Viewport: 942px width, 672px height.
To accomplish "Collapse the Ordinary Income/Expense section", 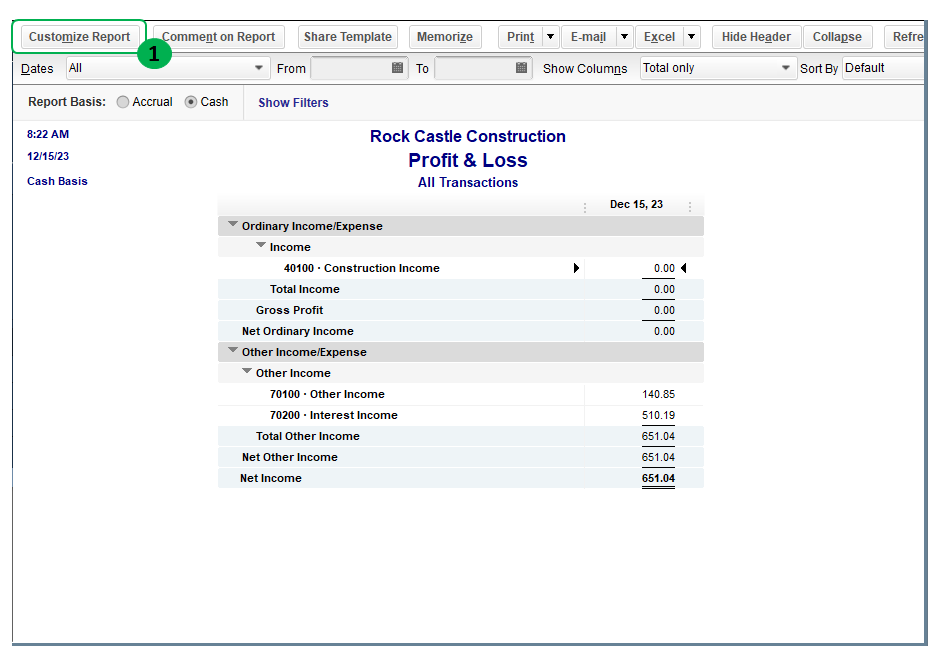I will click(x=233, y=225).
